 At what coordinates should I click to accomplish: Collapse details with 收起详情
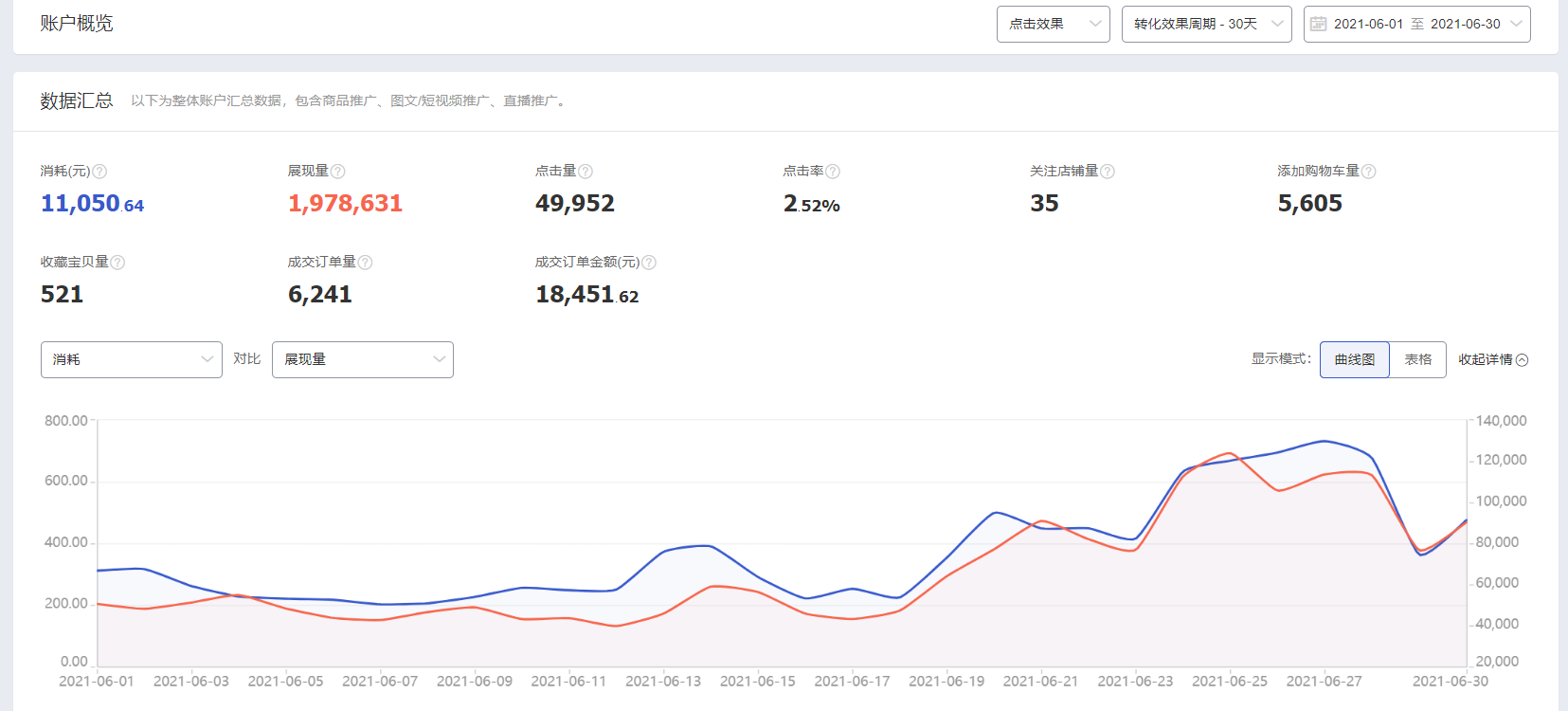(1492, 359)
